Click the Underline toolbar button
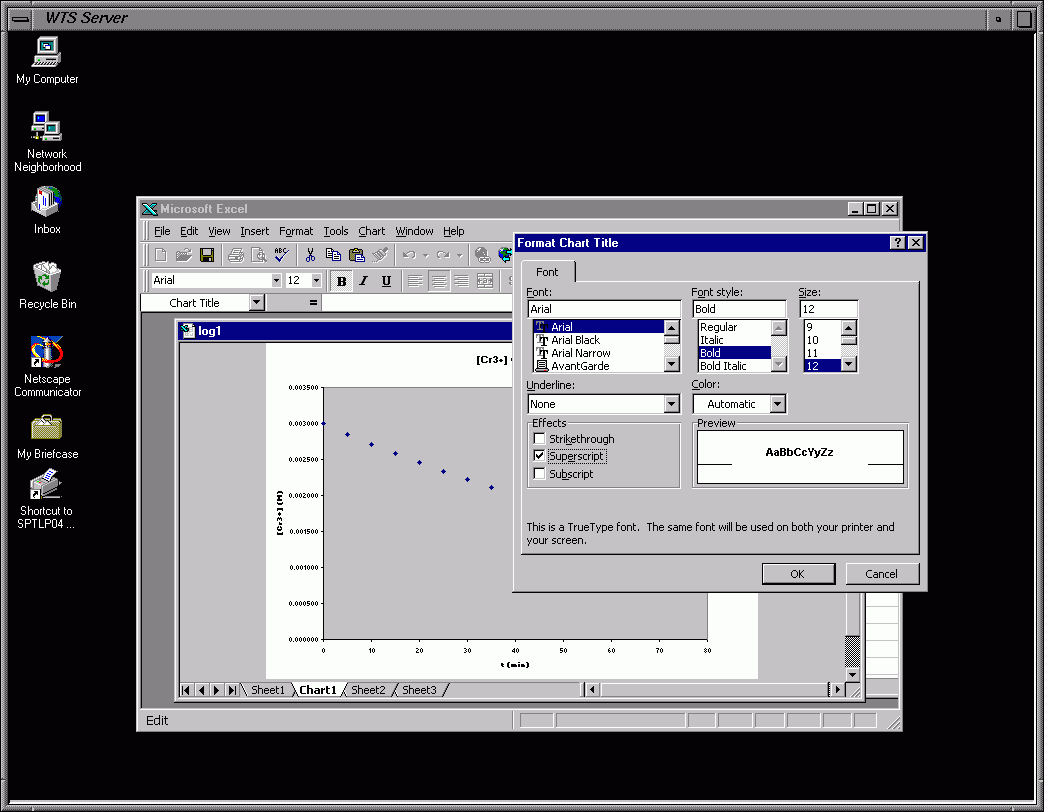This screenshot has height=812, width=1044. point(386,281)
